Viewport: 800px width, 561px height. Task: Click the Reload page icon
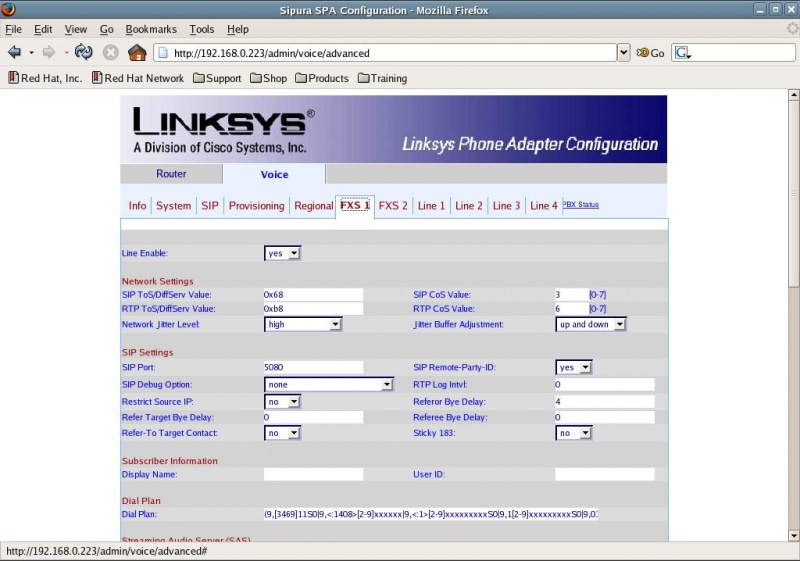pyautogui.click(x=84, y=52)
